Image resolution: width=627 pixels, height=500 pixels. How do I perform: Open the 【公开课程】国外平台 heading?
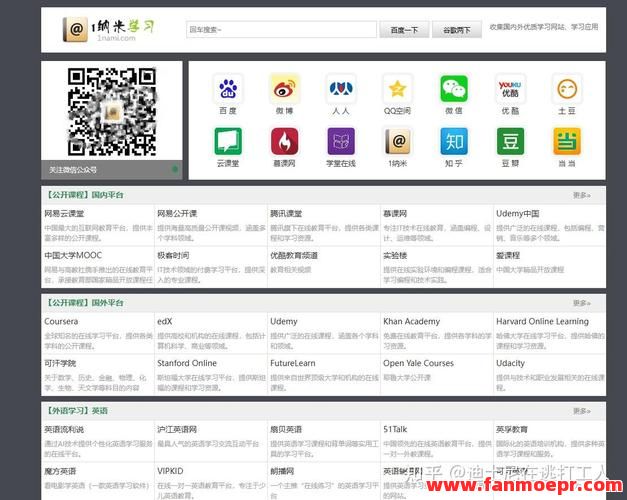[x=84, y=303]
